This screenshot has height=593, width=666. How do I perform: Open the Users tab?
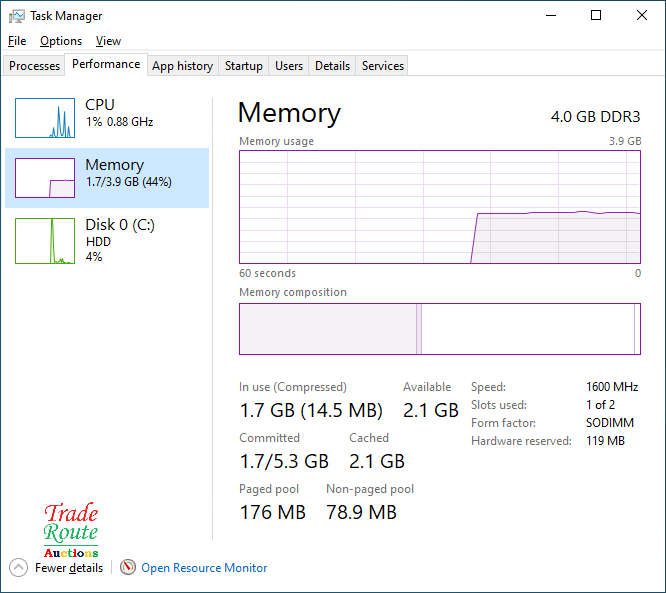[289, 66]
